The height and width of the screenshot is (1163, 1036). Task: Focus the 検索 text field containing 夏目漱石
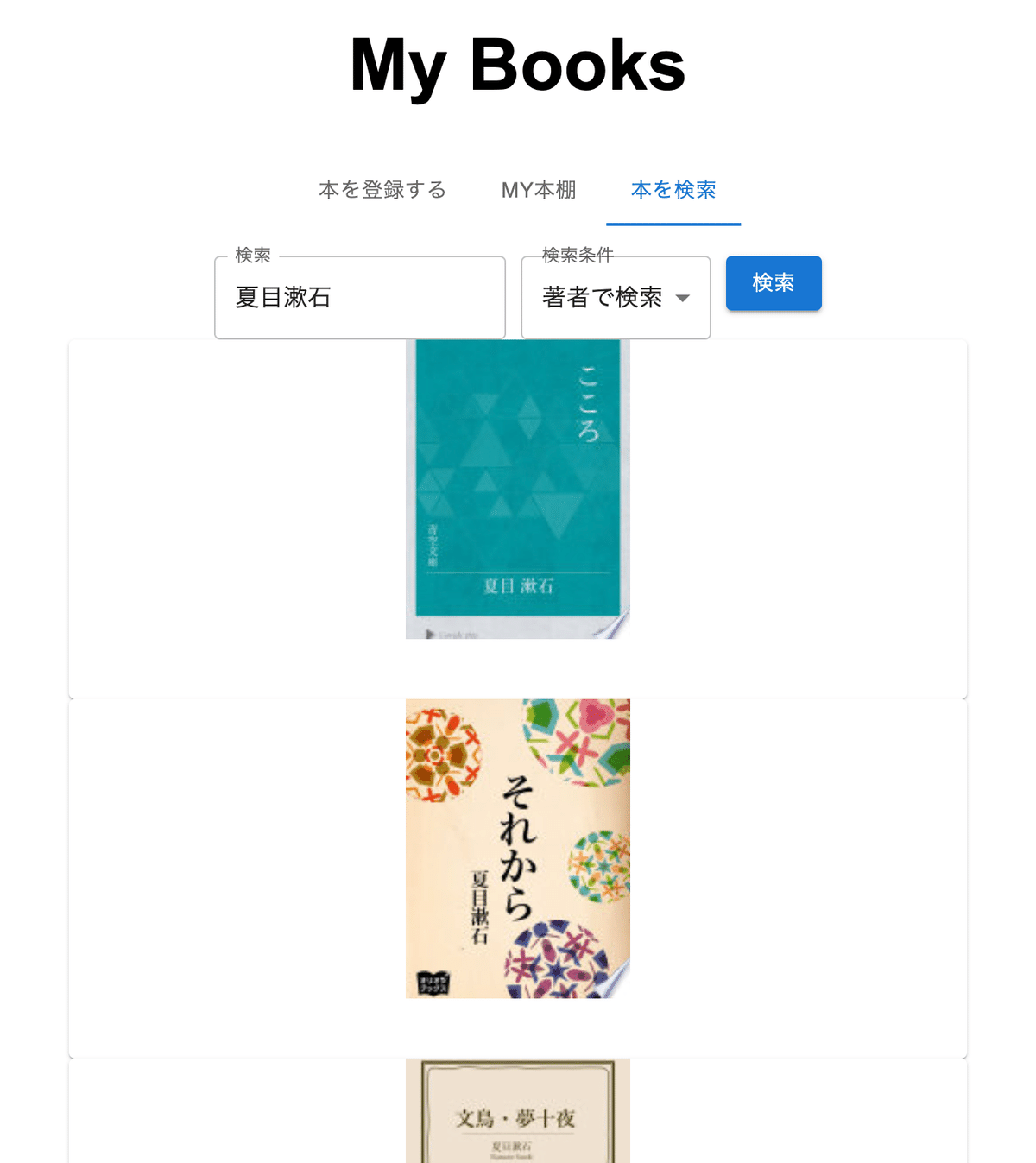click(x=360, y=297)
